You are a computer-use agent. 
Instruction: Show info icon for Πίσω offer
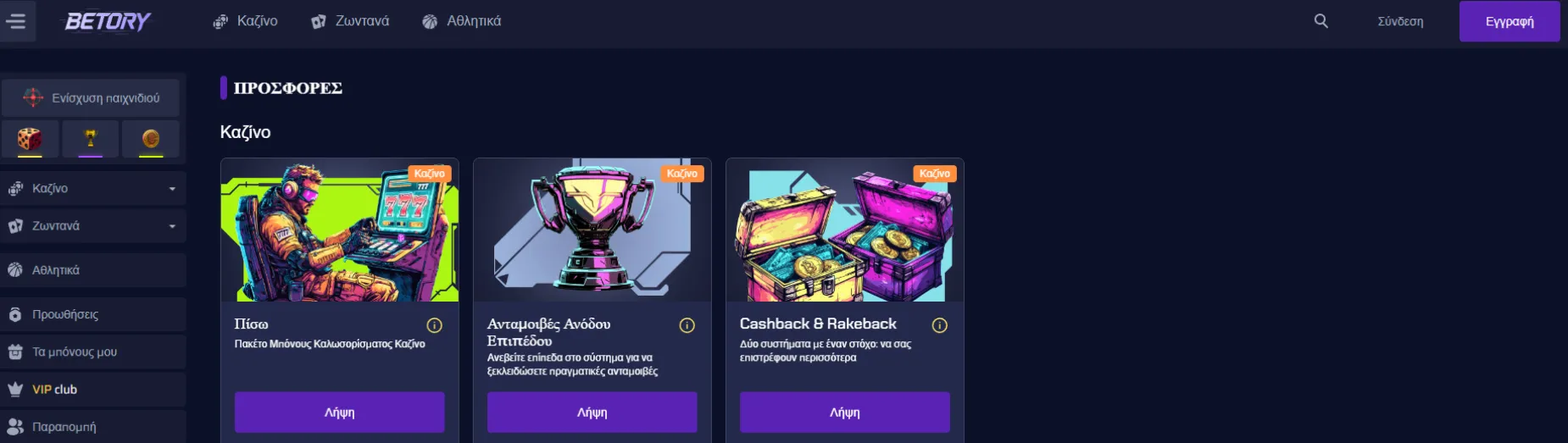coord(434,325)
